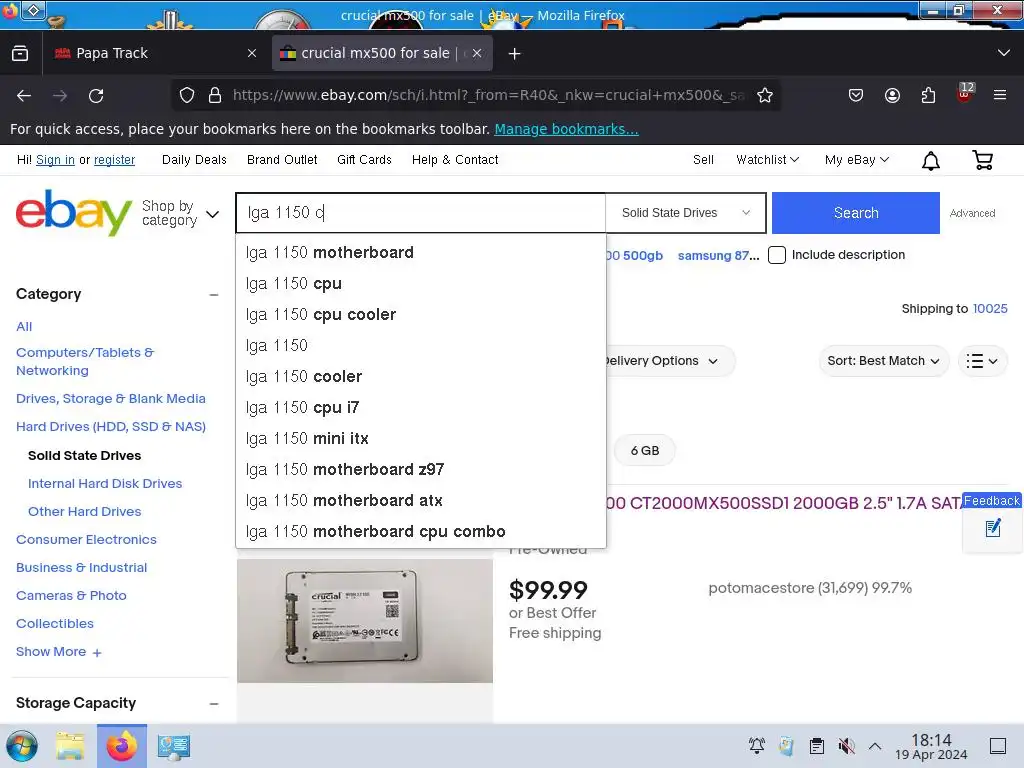The image size is (1024, 768).
Task: Open the Solid State Drives category dropdown
Action: click(685, 213)
